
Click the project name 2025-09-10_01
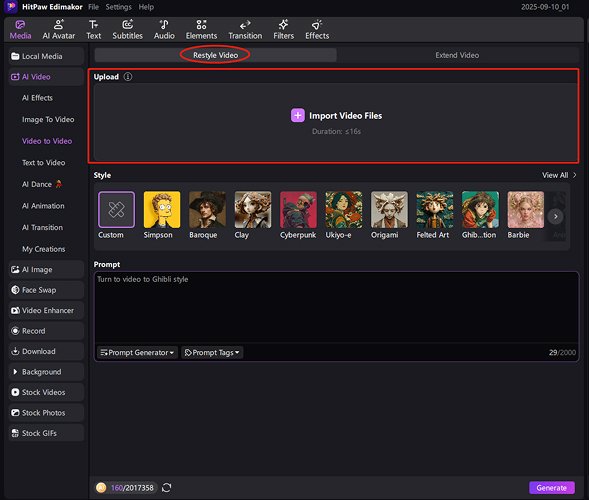[545, 7]
